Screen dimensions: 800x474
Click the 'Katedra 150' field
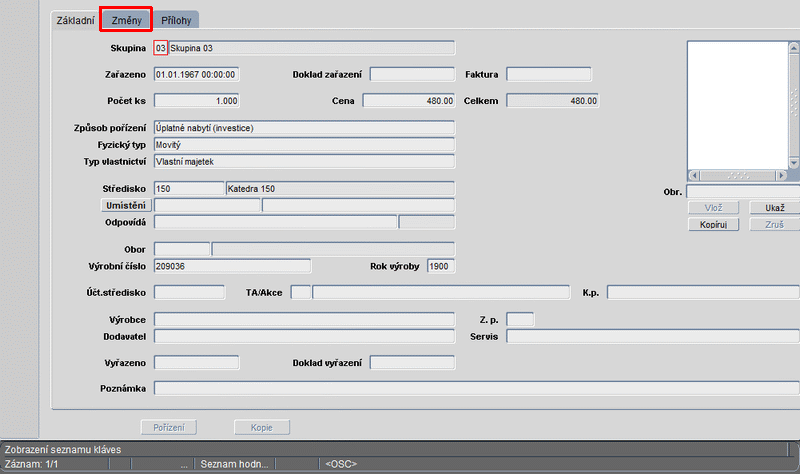pyautogui.click(x=340, y=189)
